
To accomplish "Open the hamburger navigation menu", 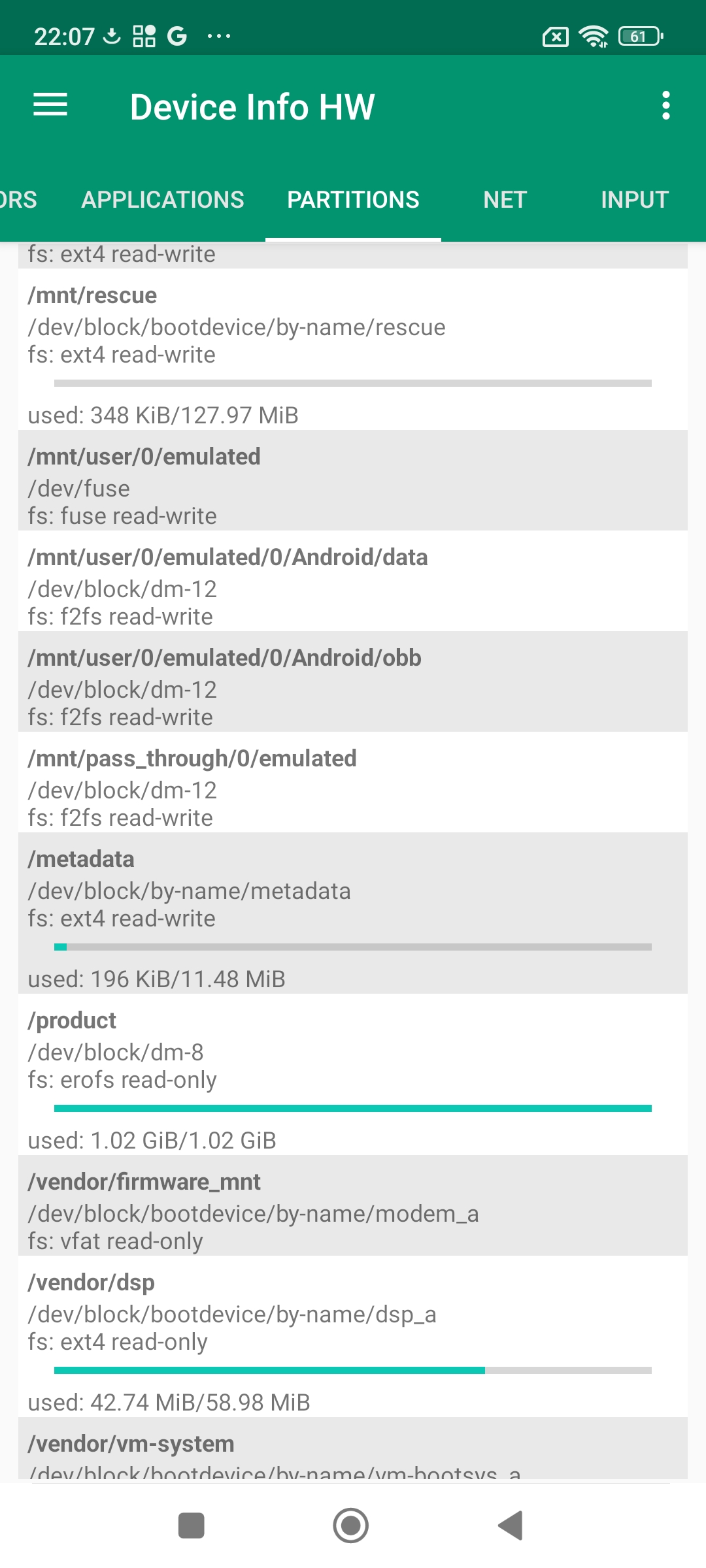I will pyautogui.click(x=50, y=105).
